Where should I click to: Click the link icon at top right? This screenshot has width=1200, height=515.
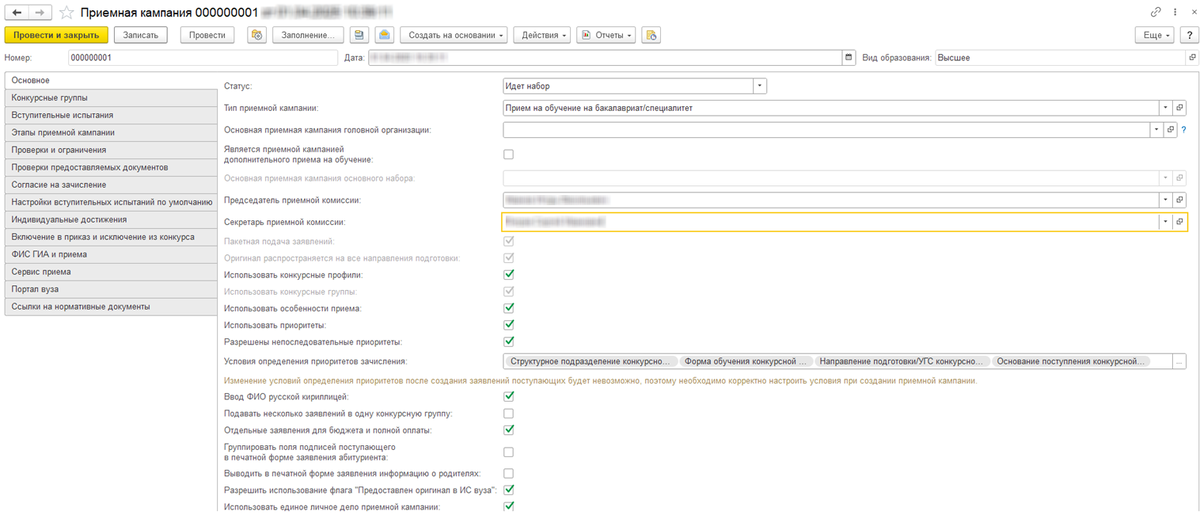pyautogui.click(x=1156, y=11)
